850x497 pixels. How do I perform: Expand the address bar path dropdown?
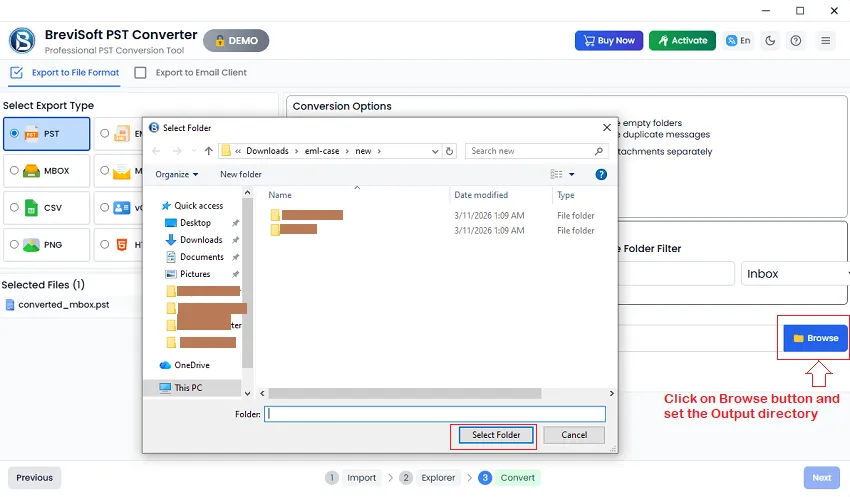[x=435, y=151]
